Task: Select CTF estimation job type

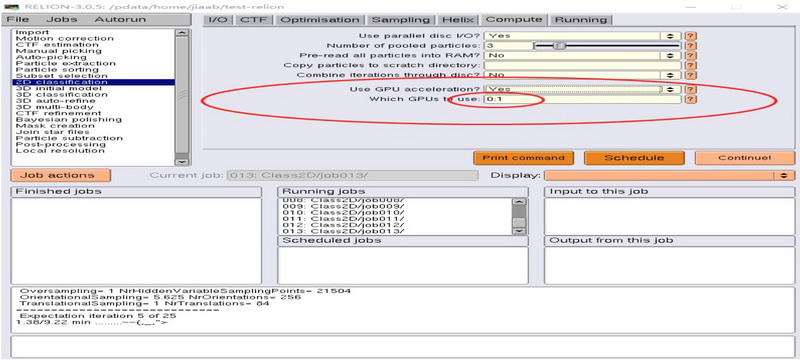Action: (93, 44)
